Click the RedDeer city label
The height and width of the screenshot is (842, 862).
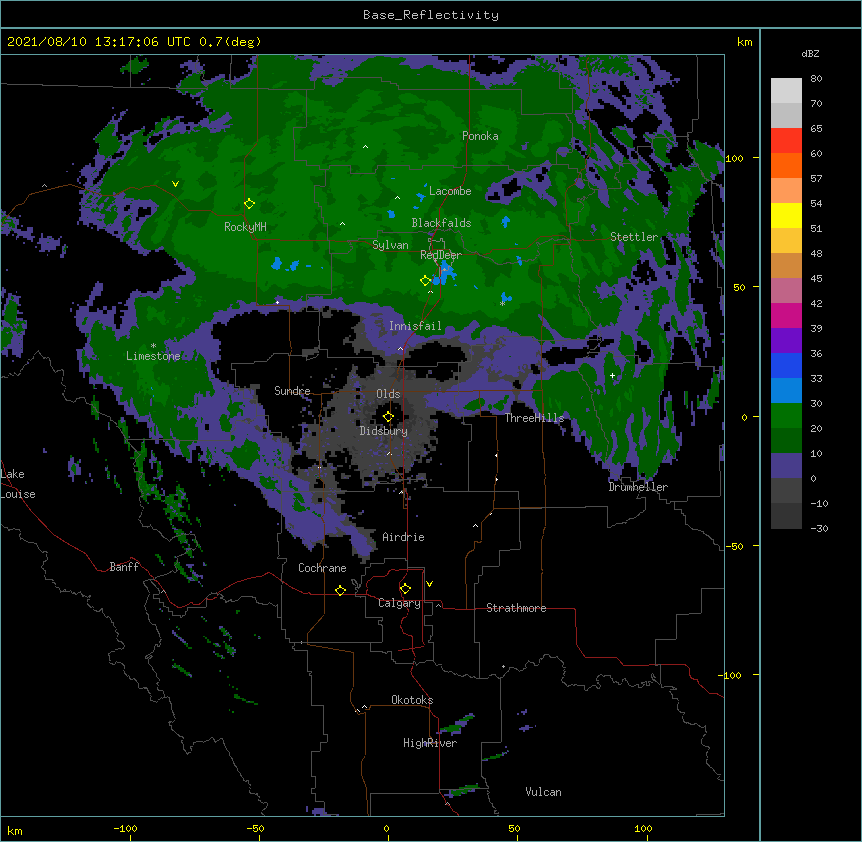click(441, 255)
